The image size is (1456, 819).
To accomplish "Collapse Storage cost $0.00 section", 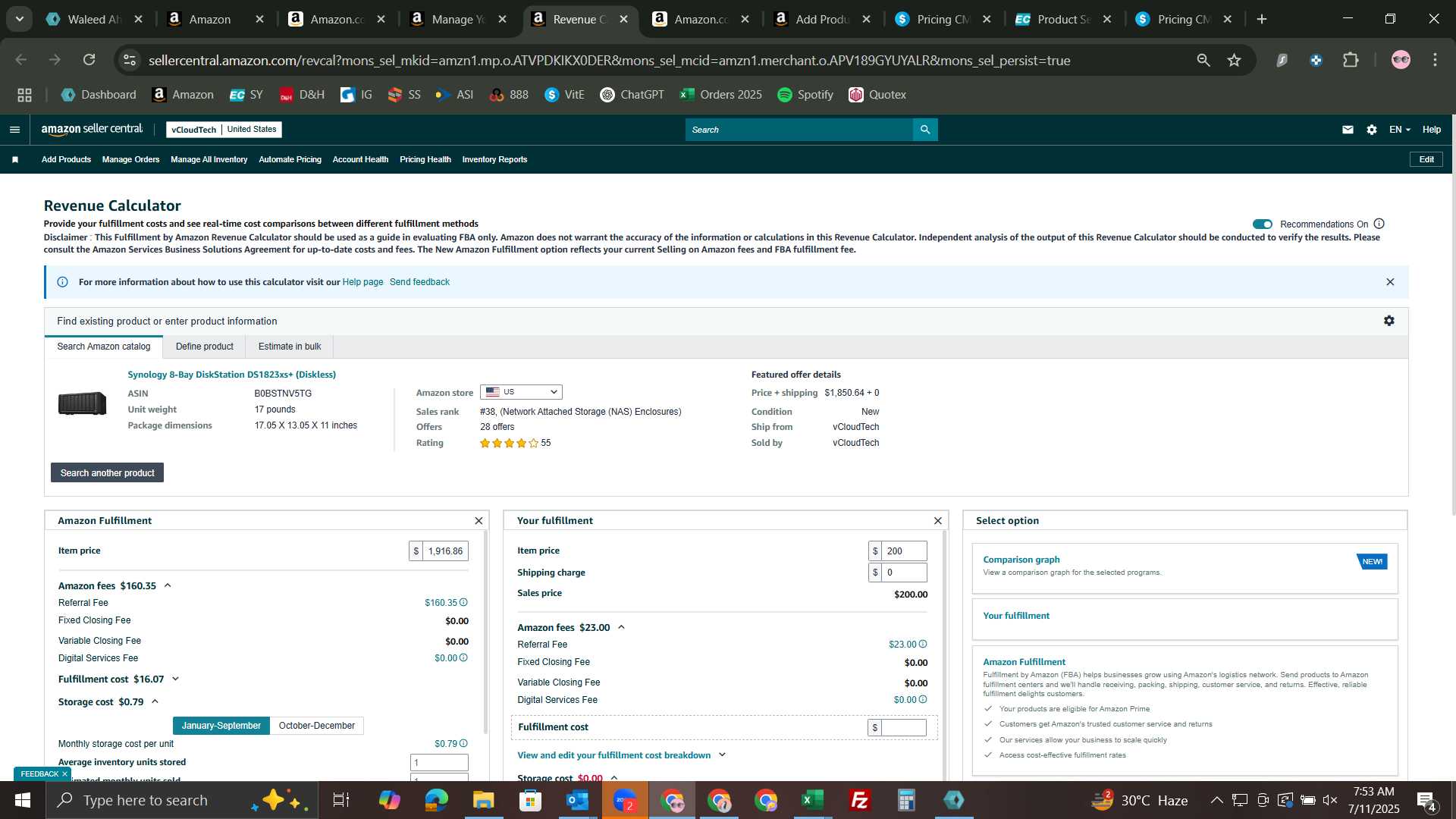I will click(613, 778).
